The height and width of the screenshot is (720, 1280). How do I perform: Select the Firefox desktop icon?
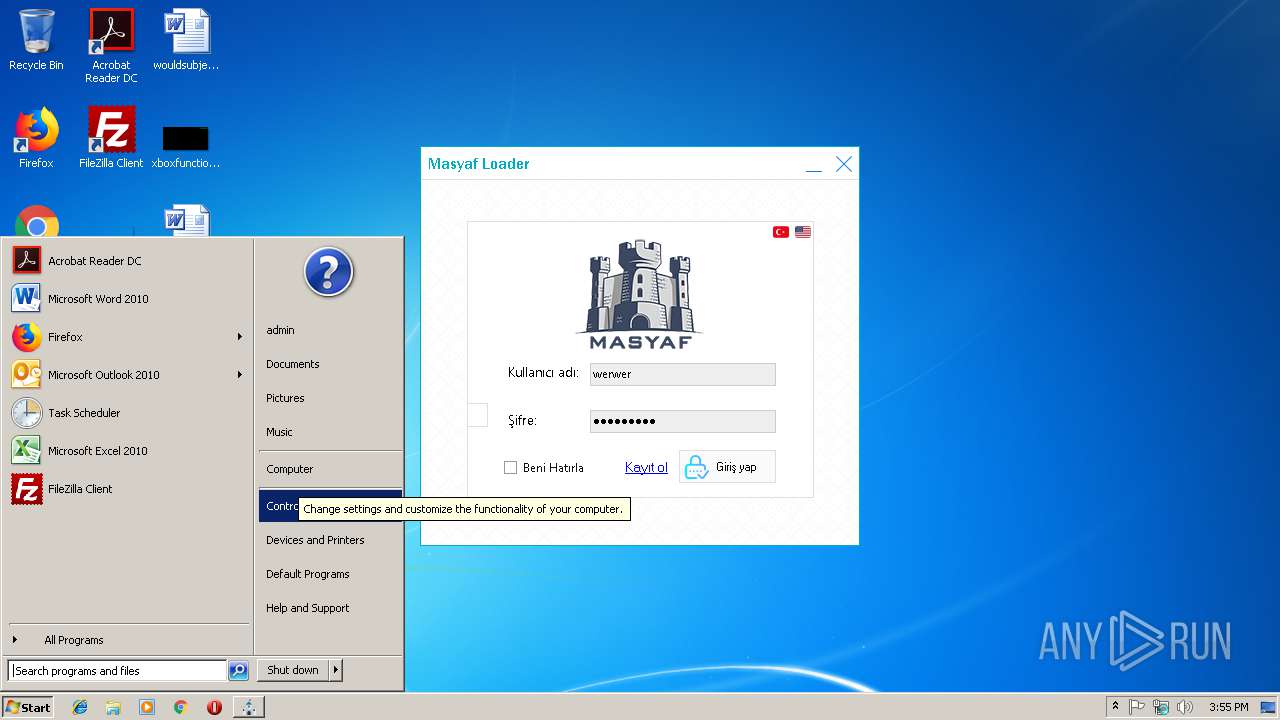(x=36, y=138)
